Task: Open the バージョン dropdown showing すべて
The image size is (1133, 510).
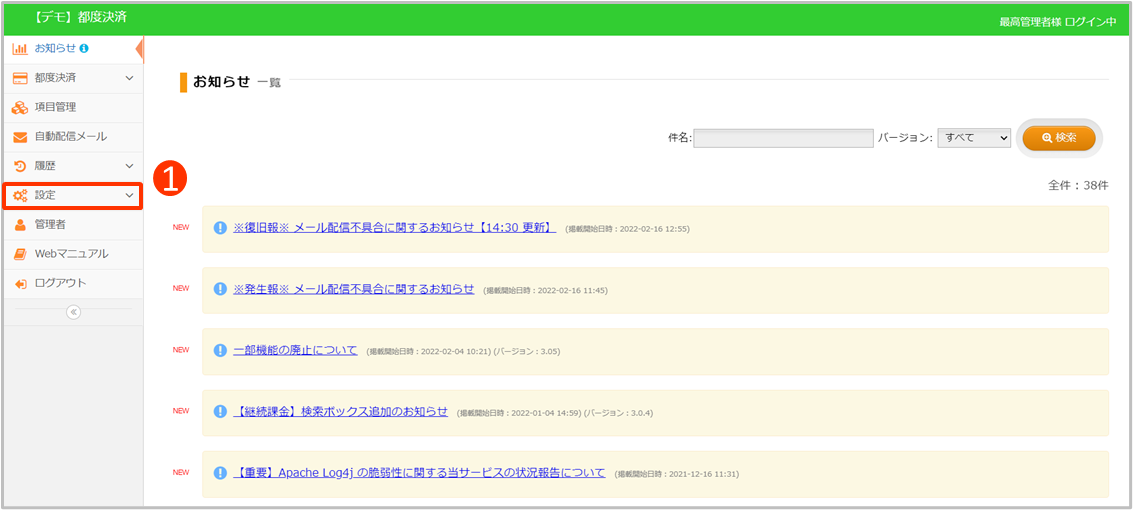Action: (x=974, y=138)
